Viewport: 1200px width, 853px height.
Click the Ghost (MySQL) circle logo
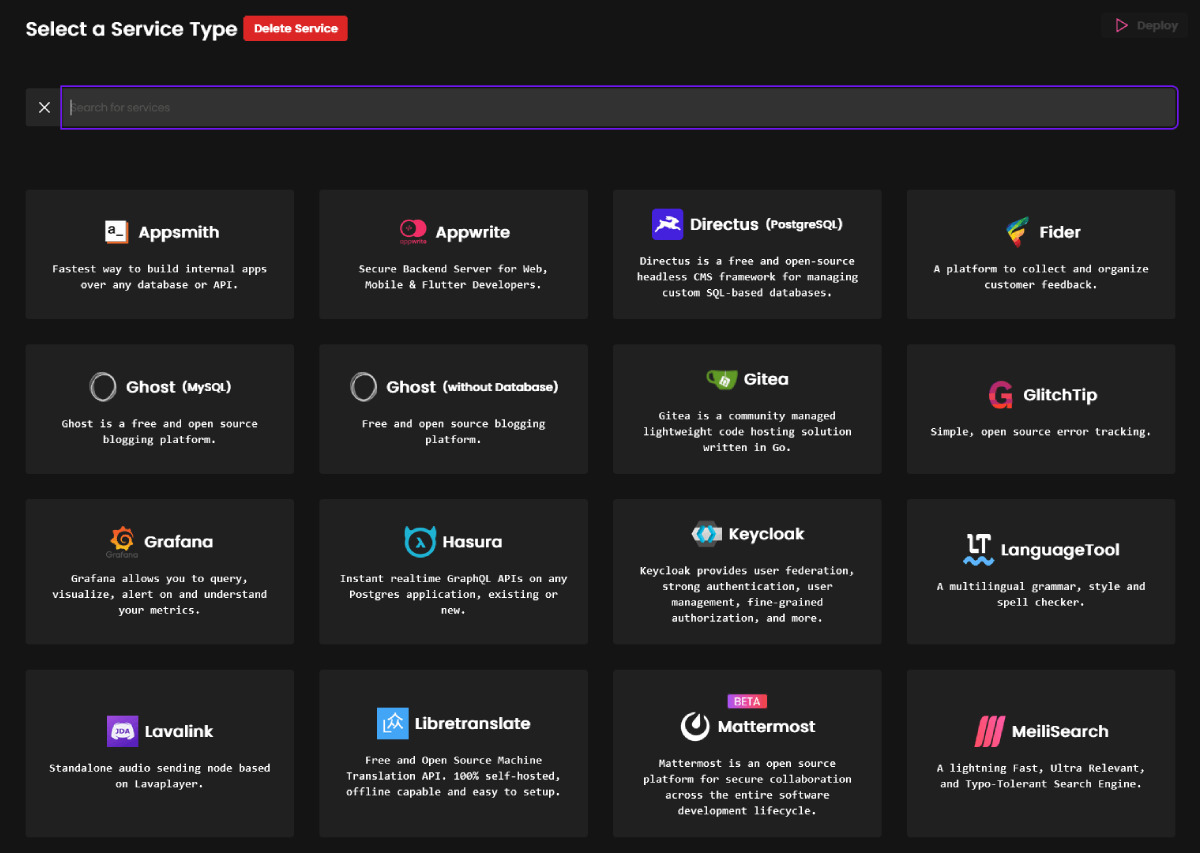coord(103,387)
